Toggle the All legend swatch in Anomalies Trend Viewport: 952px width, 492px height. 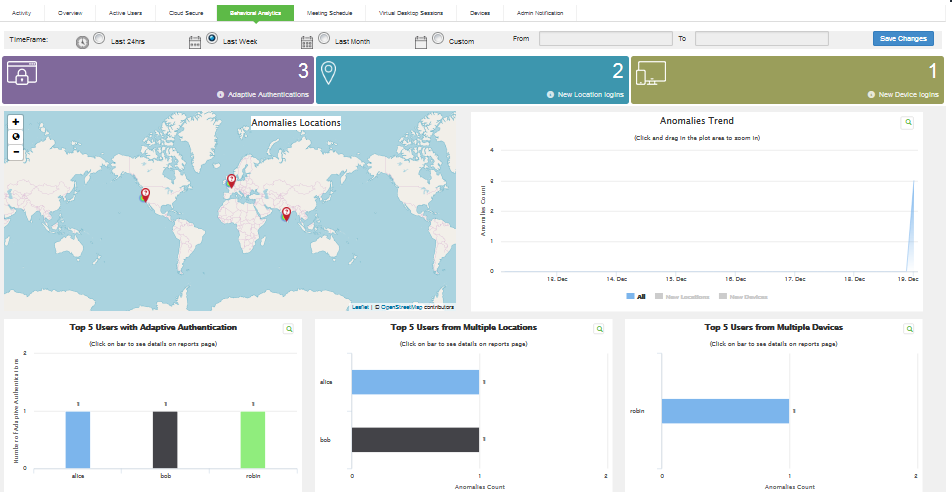point(630,297)
